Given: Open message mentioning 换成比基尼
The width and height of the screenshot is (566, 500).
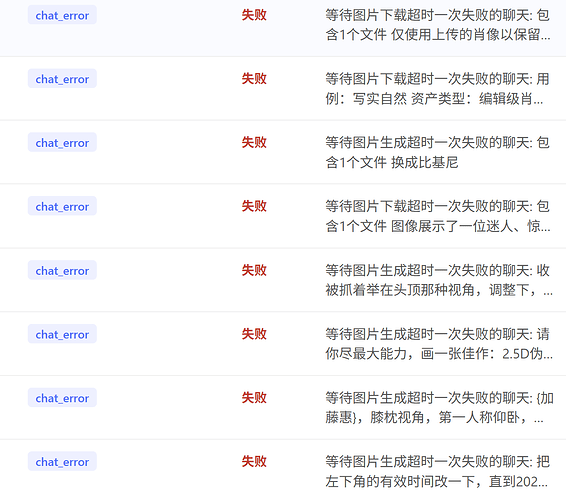Looking at the screenshot, I should pos(437,153).
